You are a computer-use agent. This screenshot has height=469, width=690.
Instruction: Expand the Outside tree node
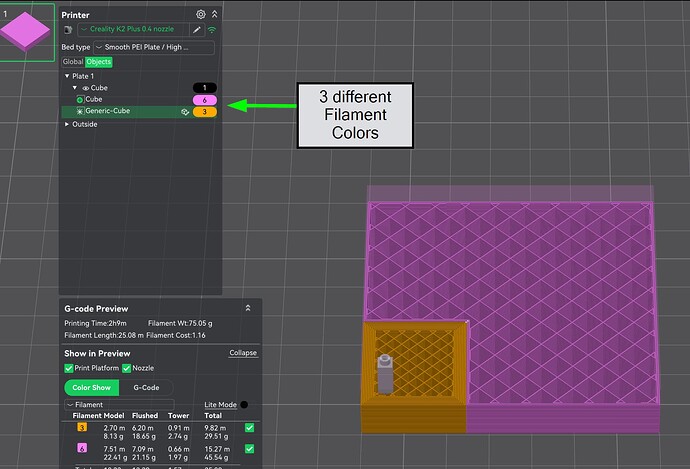point(66,125)
